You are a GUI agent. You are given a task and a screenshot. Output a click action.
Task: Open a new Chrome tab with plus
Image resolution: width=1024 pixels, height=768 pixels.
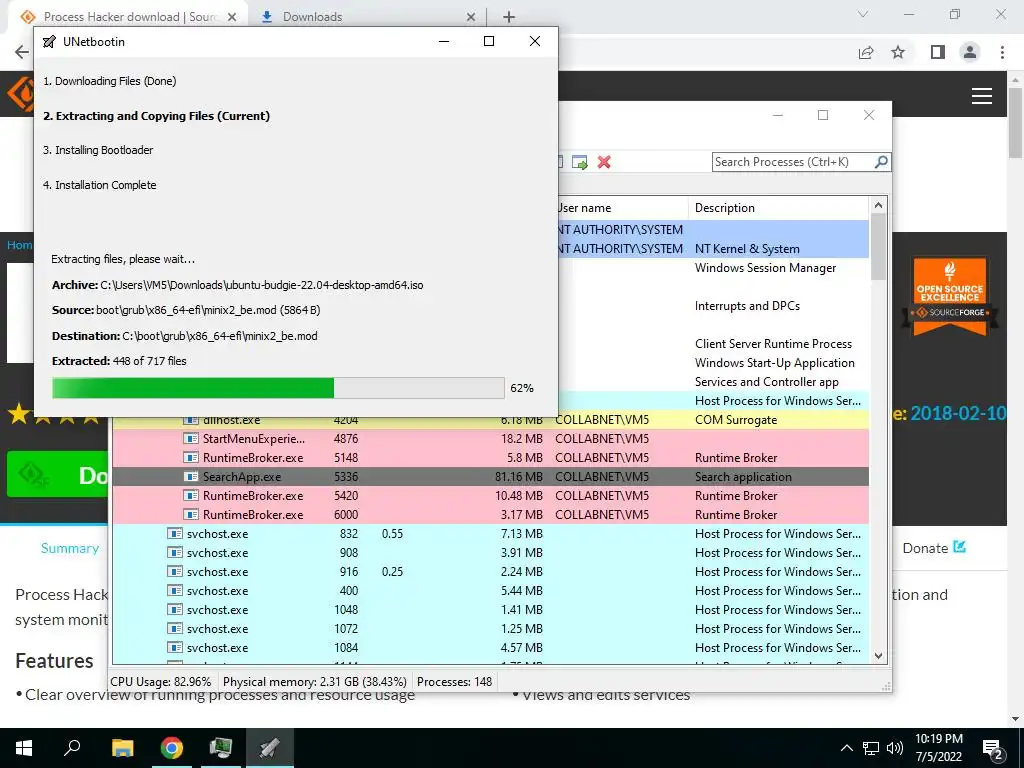509,17
